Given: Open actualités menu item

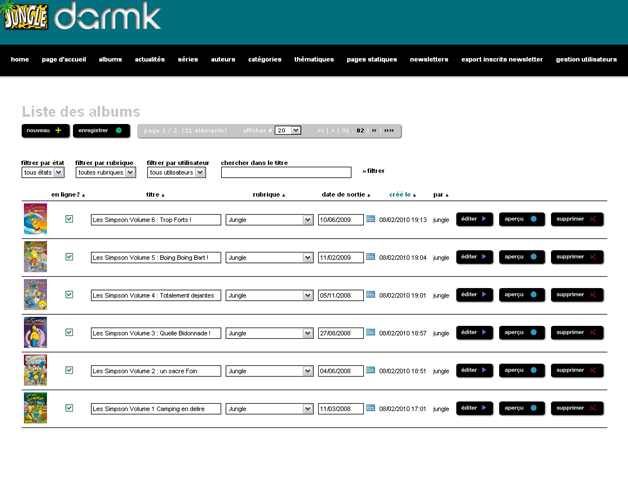Looking at the screenshot, I should pyautogui.click(x=150, y=59).
